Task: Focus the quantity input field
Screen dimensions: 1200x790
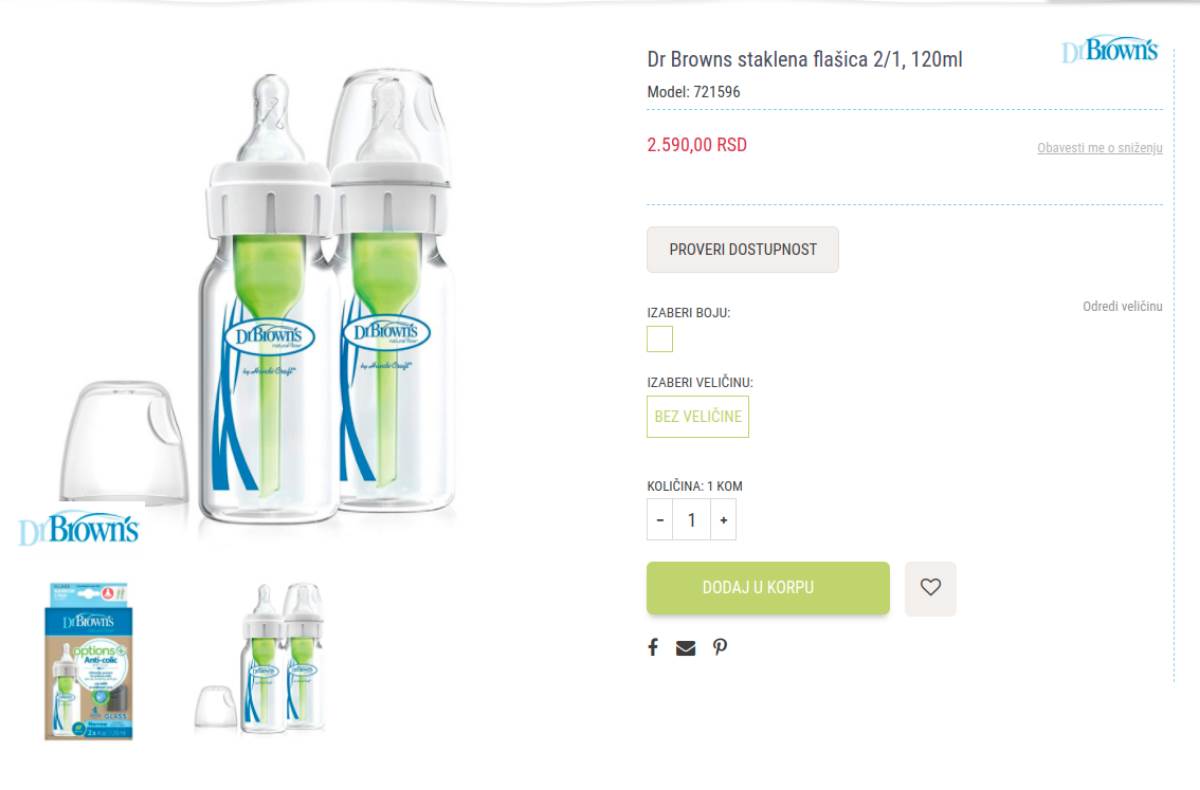Action: pos(691,520)
